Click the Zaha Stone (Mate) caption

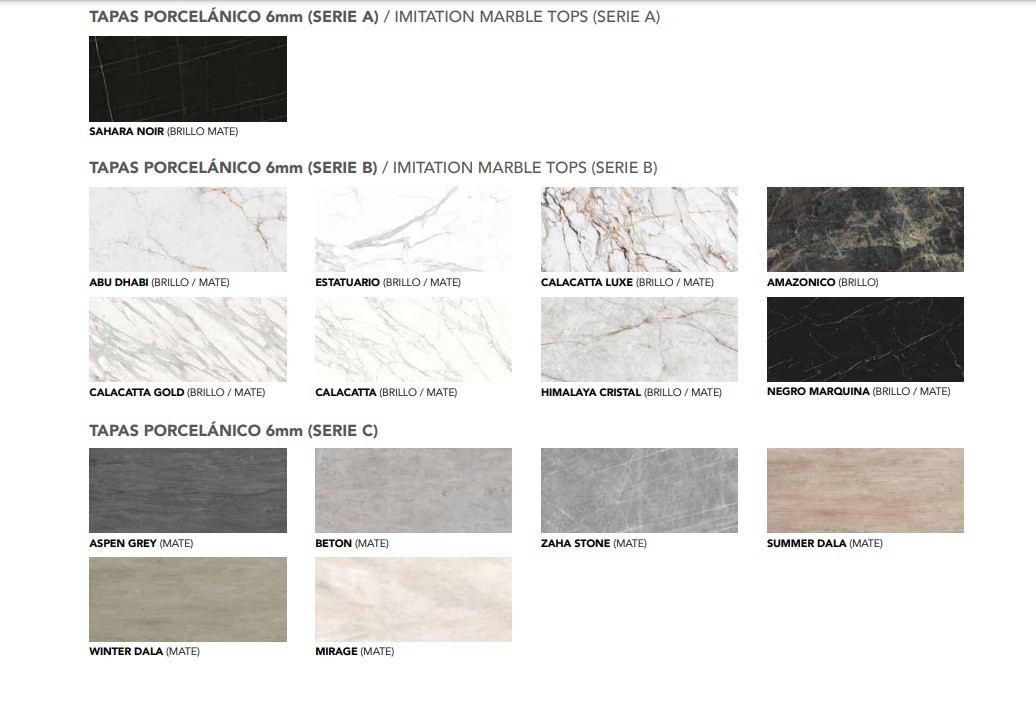click(x=594, y=544)
